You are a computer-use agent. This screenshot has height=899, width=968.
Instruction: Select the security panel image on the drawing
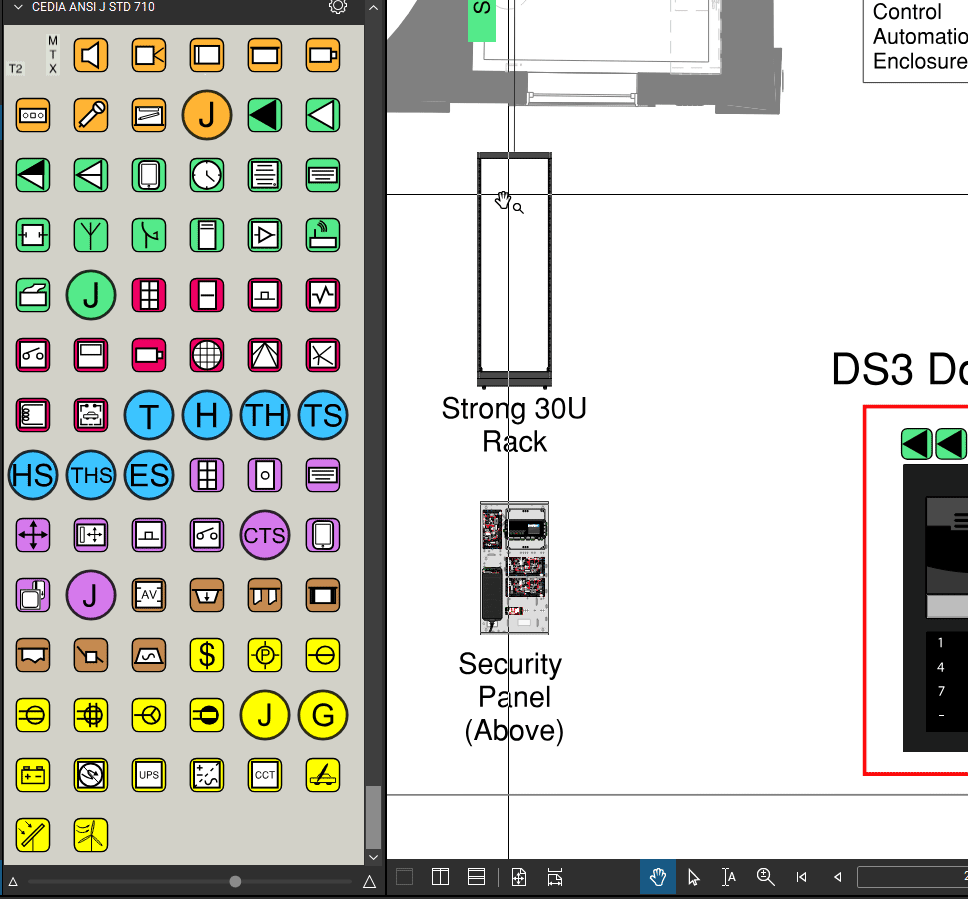514,567
